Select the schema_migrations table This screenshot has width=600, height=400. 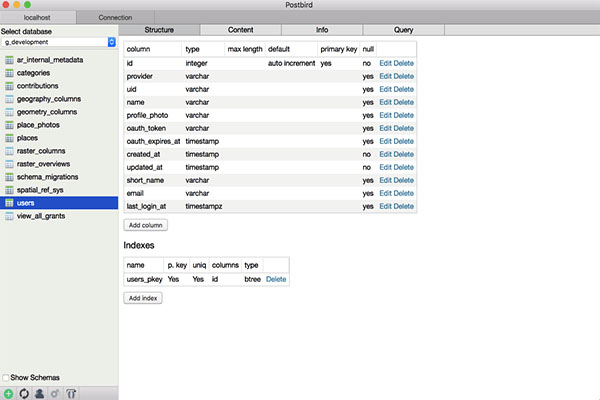point(44,177)
